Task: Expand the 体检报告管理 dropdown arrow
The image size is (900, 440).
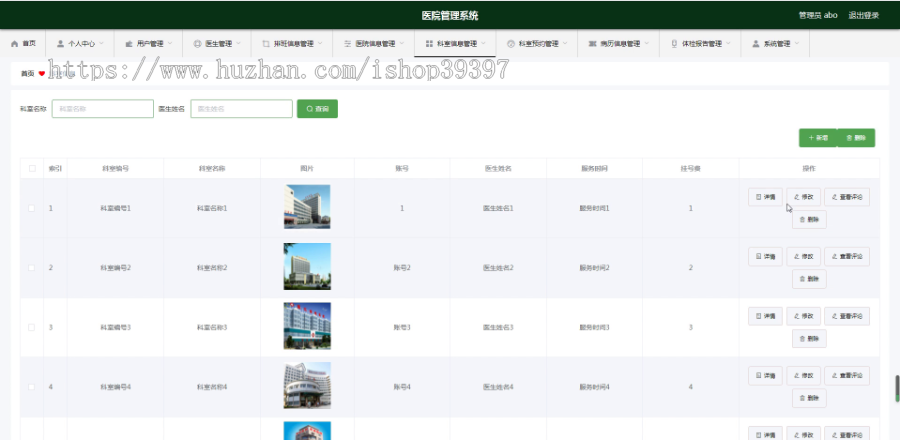Action: point(728,44)
